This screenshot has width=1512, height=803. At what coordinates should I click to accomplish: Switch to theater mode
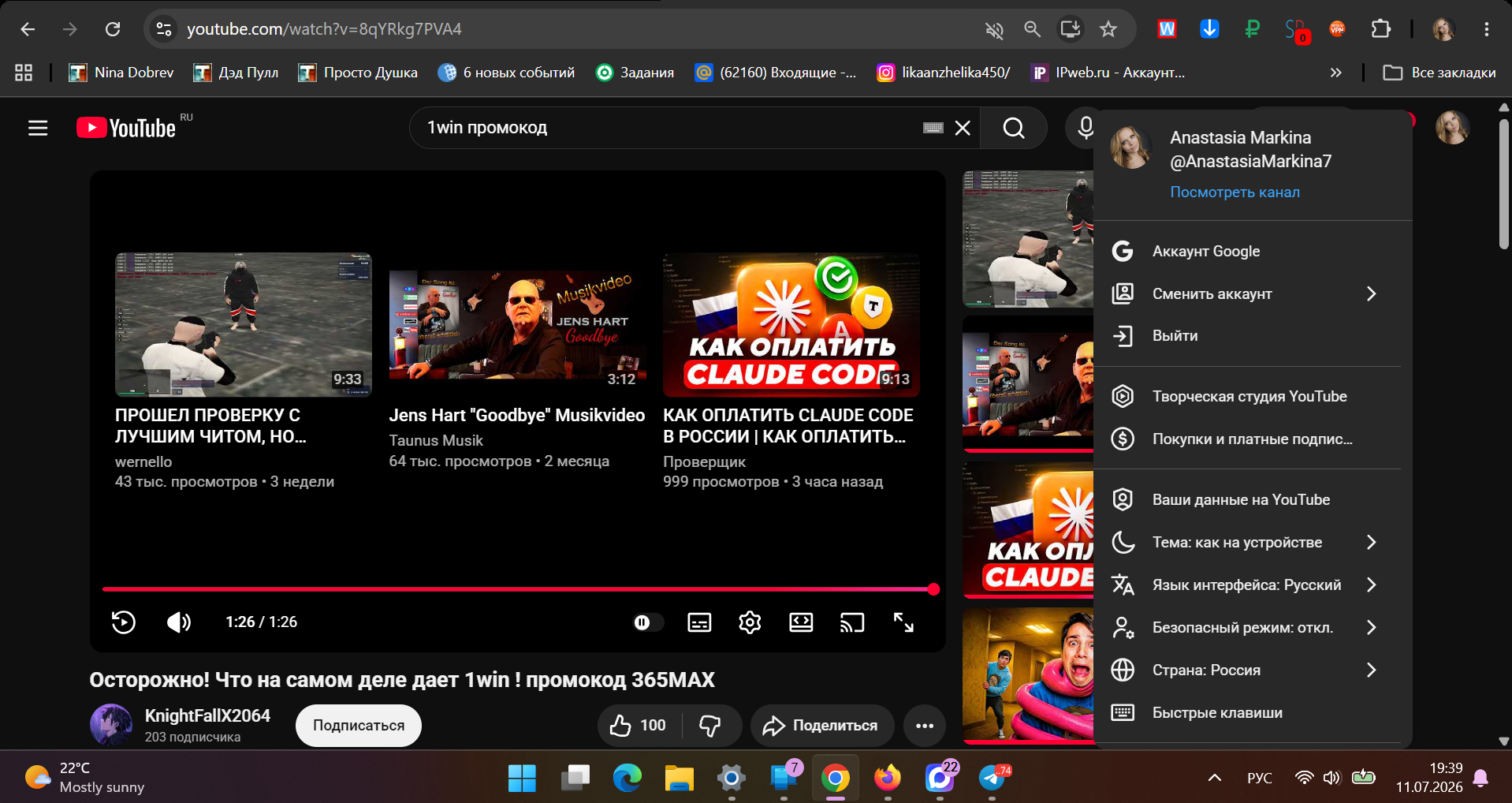tap(801, 623)
